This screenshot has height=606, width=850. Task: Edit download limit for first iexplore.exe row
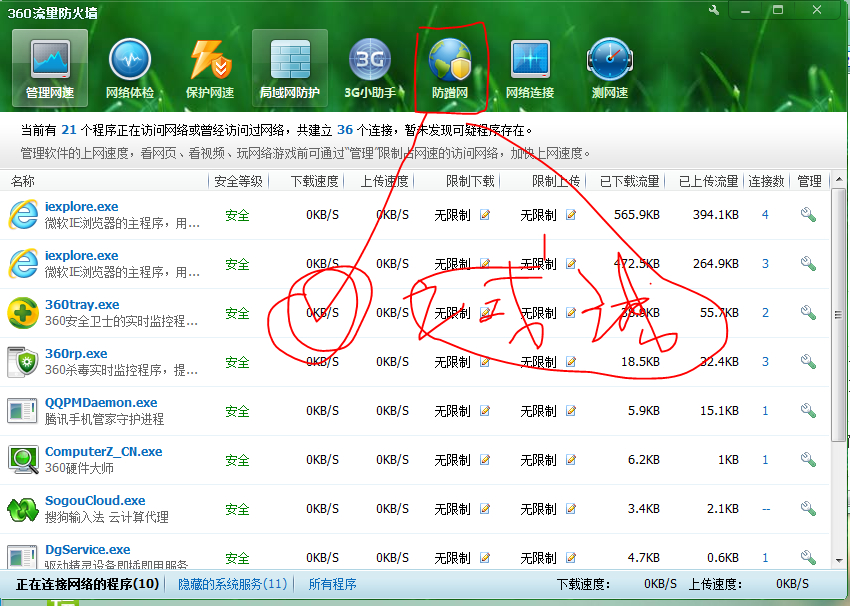(x=485, y=215)
